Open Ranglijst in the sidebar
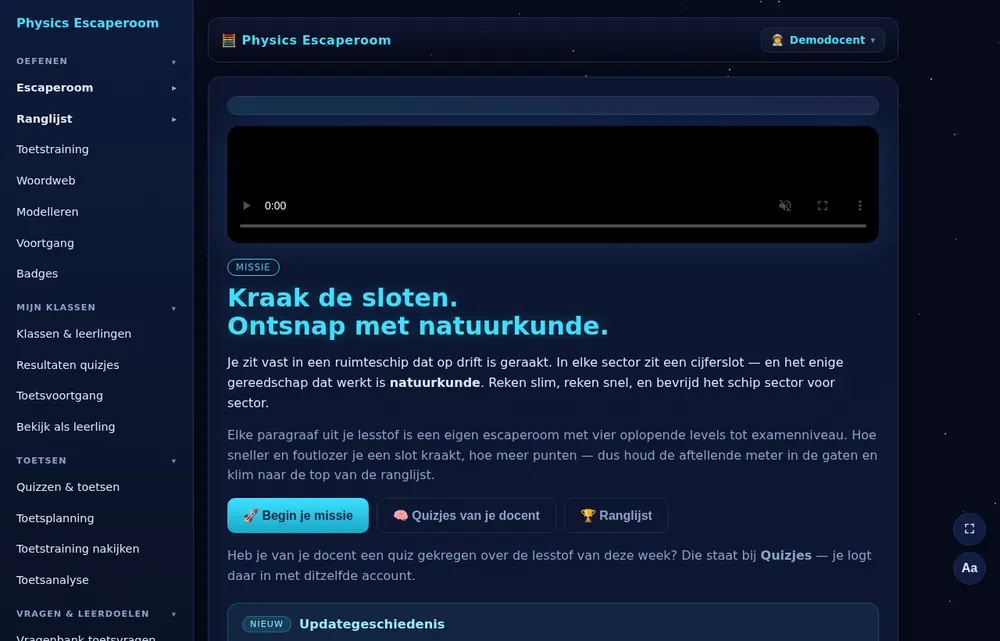This screenshot has height=641, width=1000. [45, 119]
